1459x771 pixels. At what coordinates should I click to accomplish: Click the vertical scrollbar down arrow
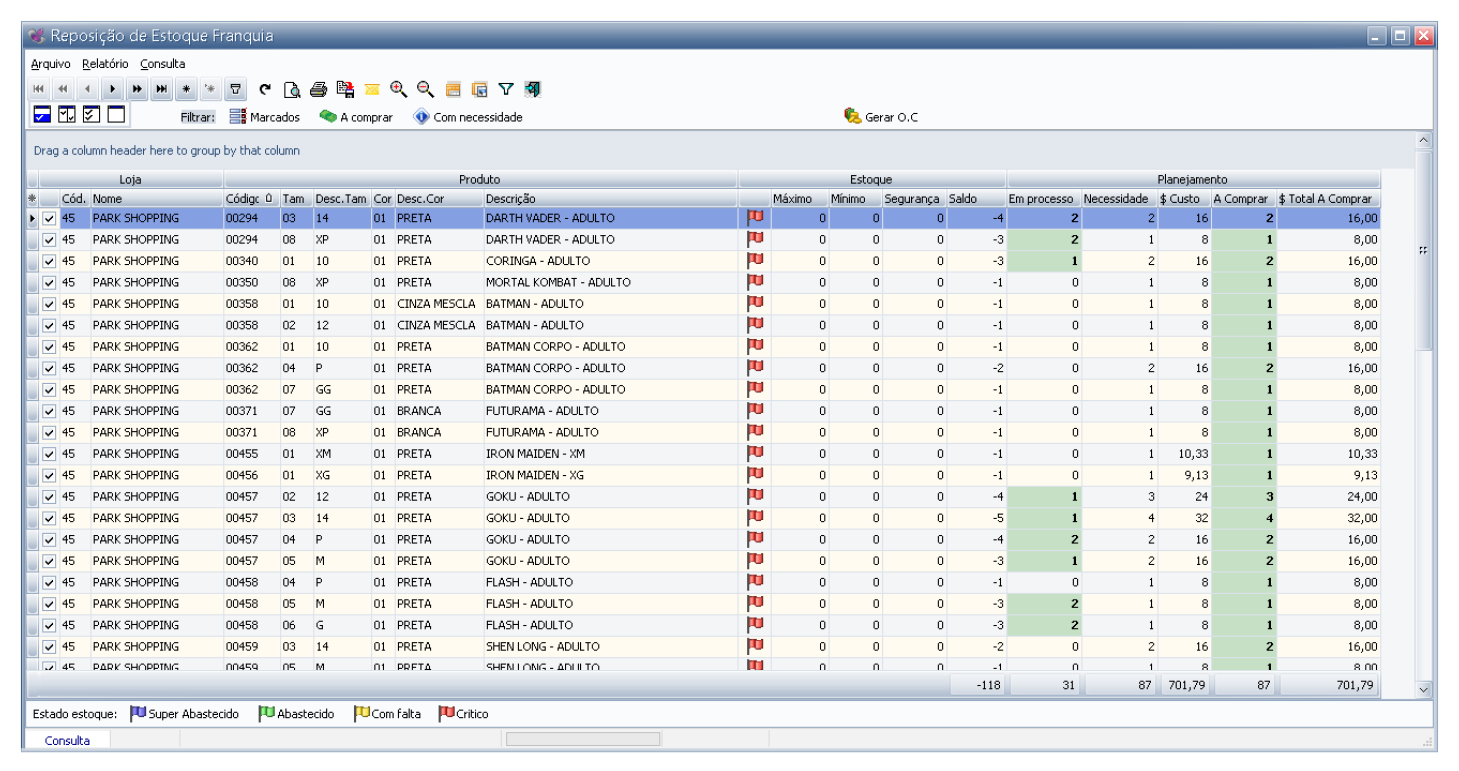click(x=1424, y=689)
